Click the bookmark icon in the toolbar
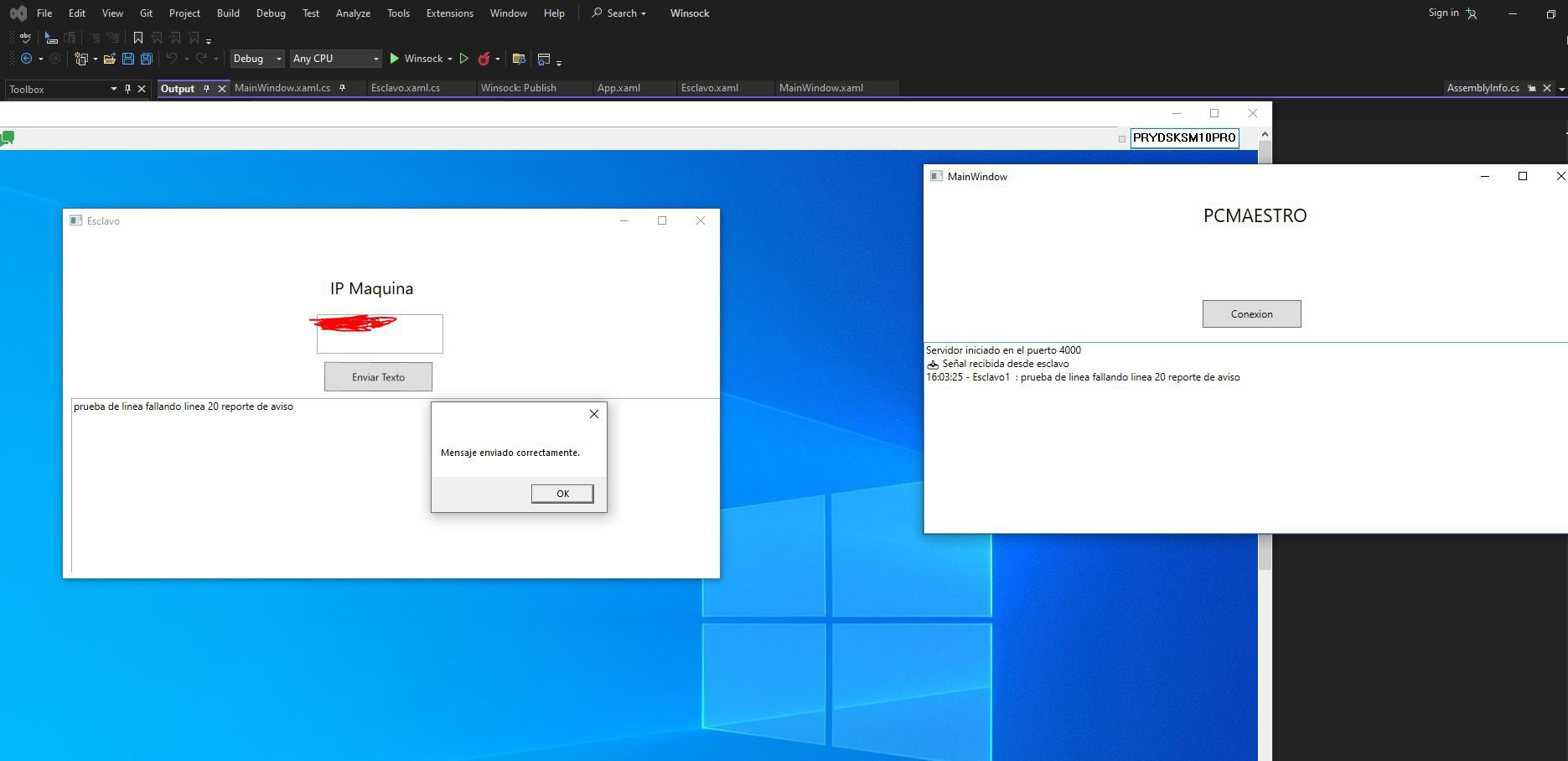1568x761 pixels. (138, 38)
